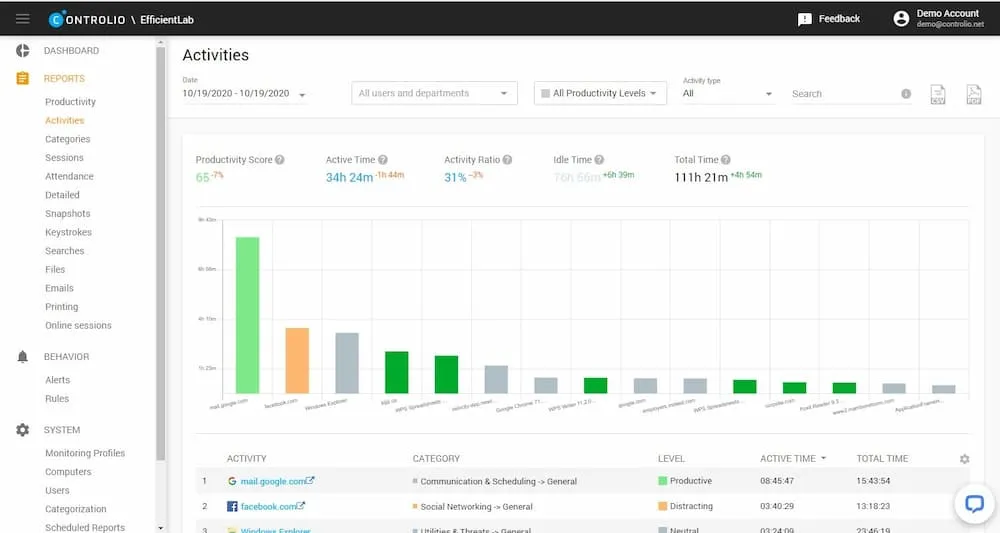Sort by Category column header
Screen dimensions: 1000x533
click(x=436, y=458)
